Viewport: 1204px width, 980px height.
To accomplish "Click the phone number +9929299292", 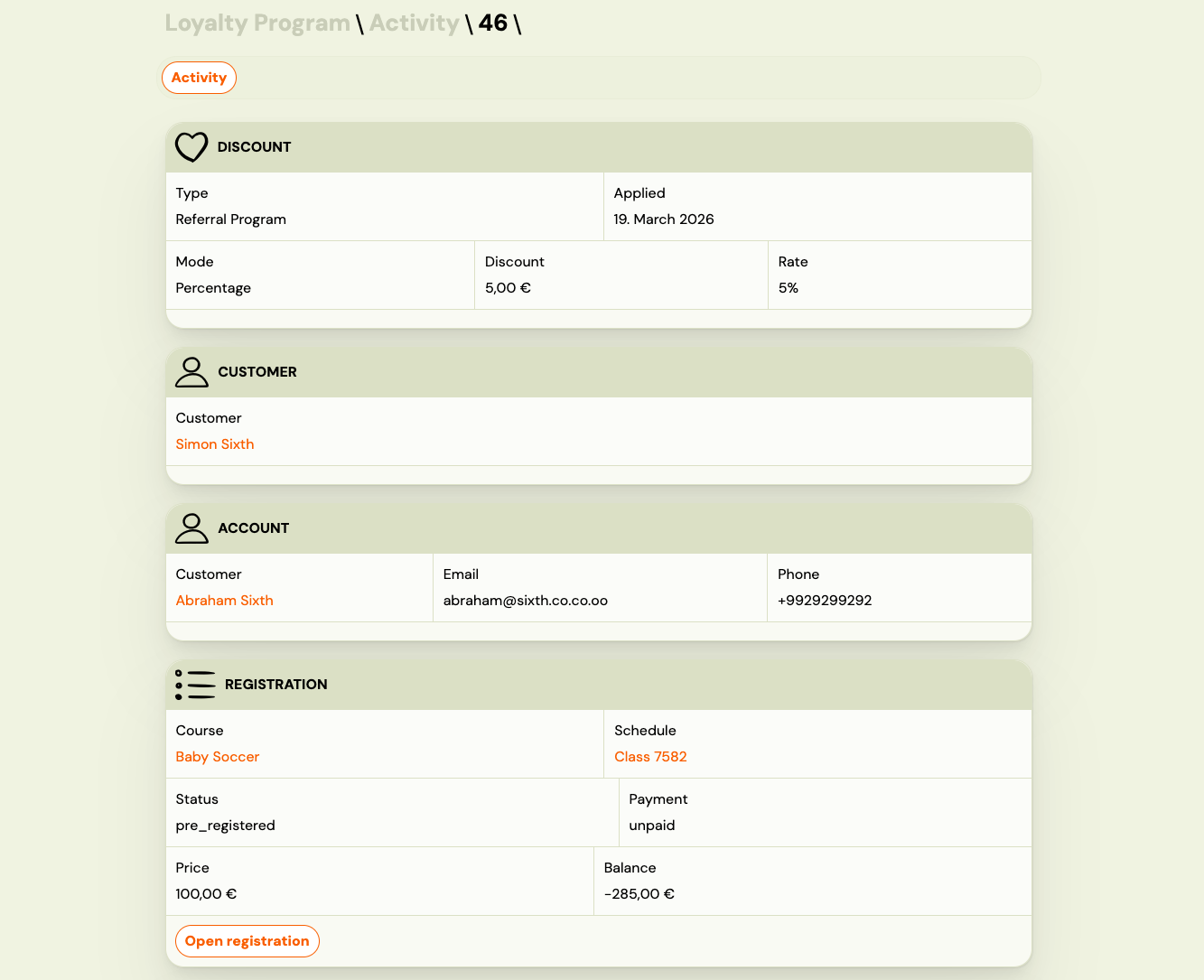I will coord(825,600).
